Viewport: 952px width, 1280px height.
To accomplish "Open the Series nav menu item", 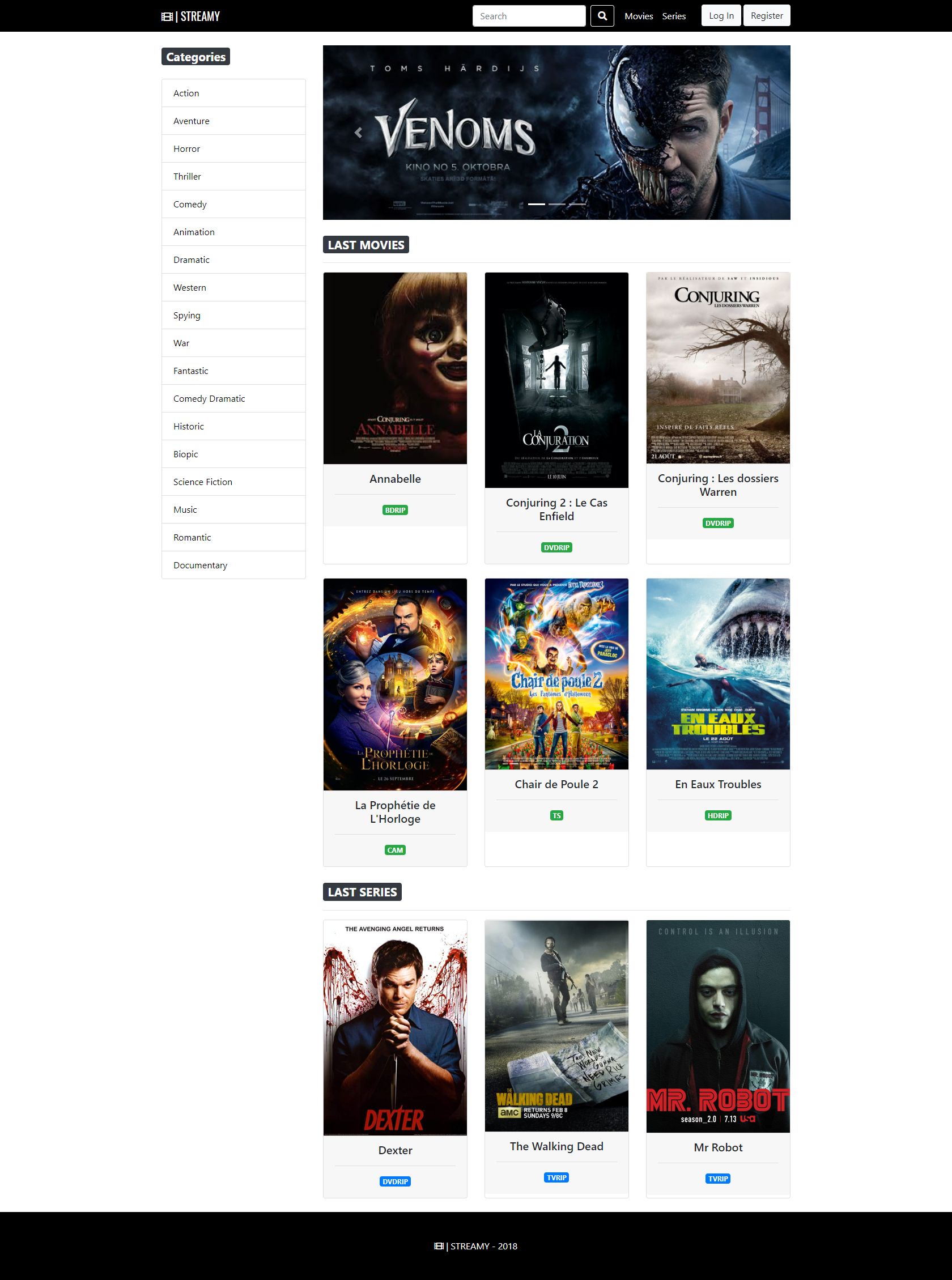I will [674, 16].
